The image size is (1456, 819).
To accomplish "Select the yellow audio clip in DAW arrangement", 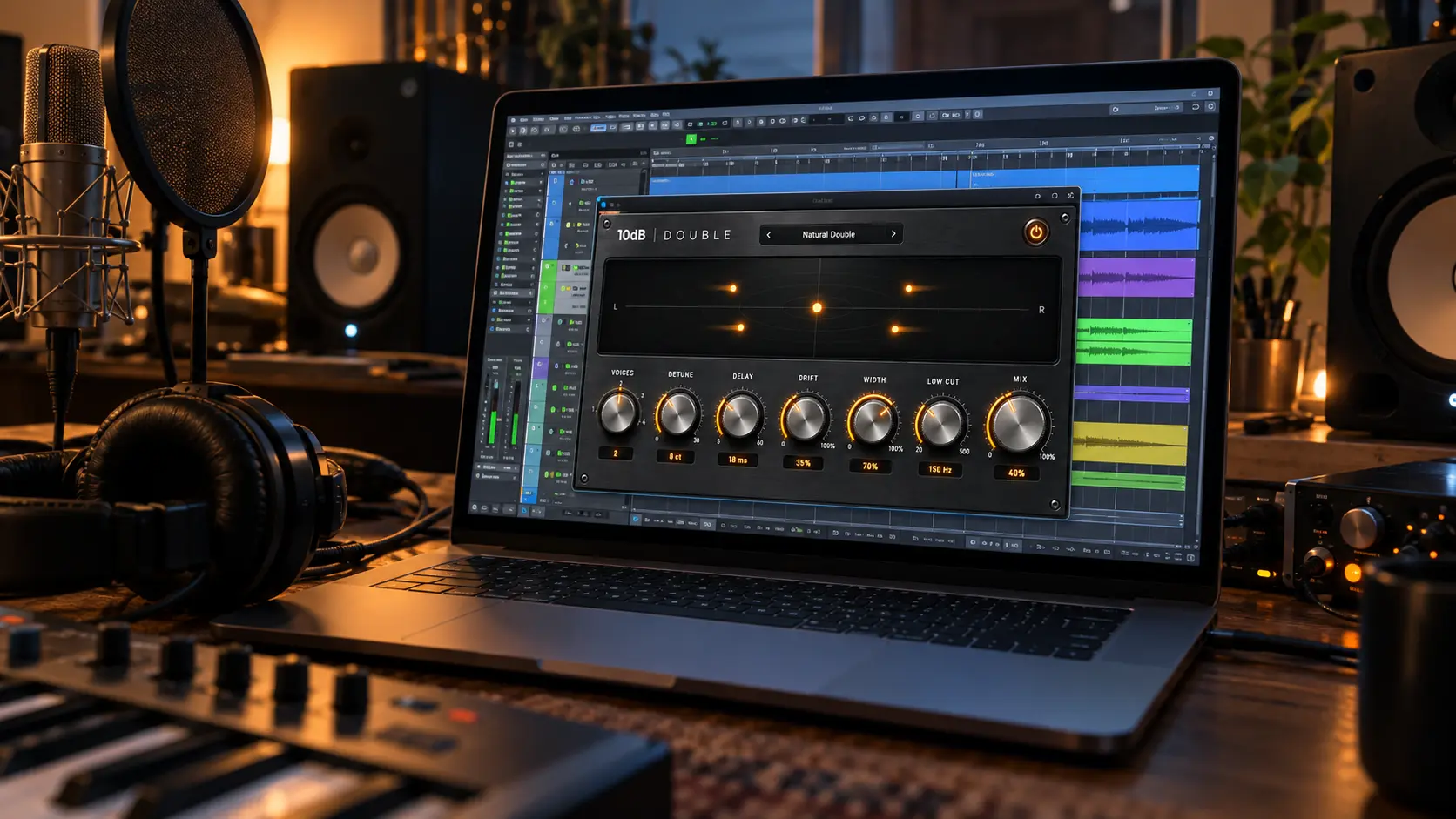I will 1129,446.
